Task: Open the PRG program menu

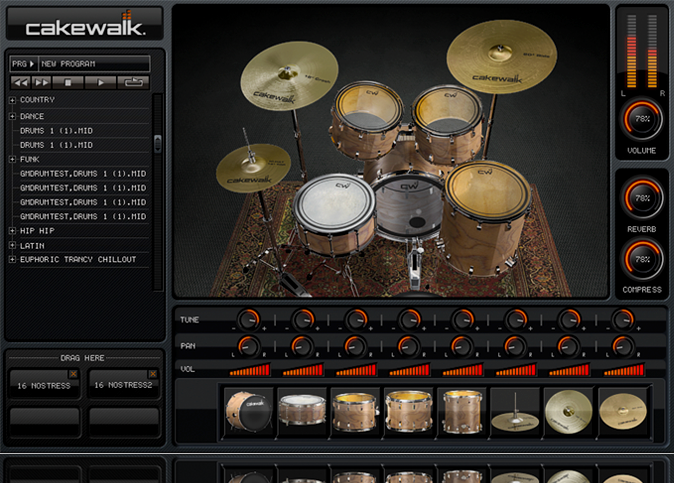Action: pyautogui.click(x=23, y=64)
